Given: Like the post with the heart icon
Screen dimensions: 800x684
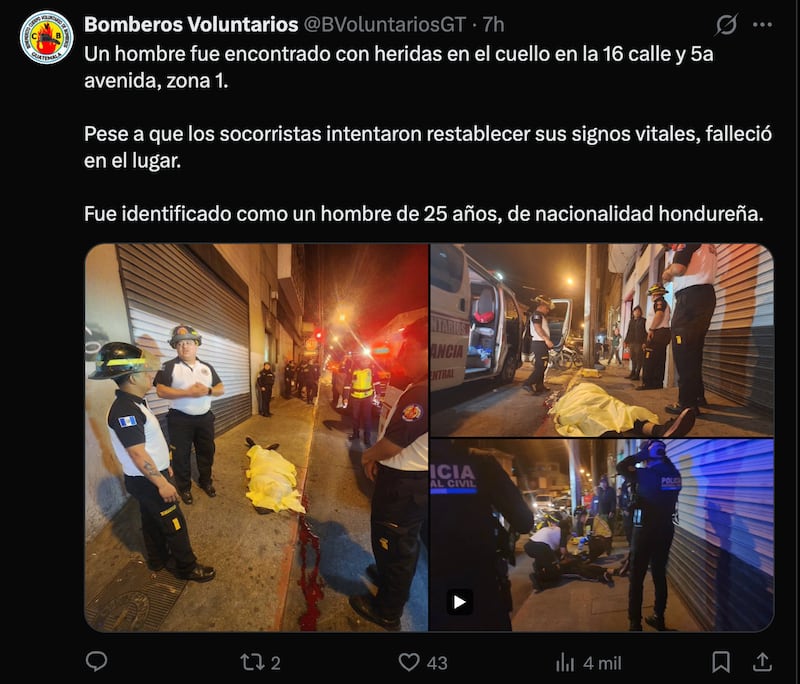Looking at the screenshot, I should click(409, 662).
